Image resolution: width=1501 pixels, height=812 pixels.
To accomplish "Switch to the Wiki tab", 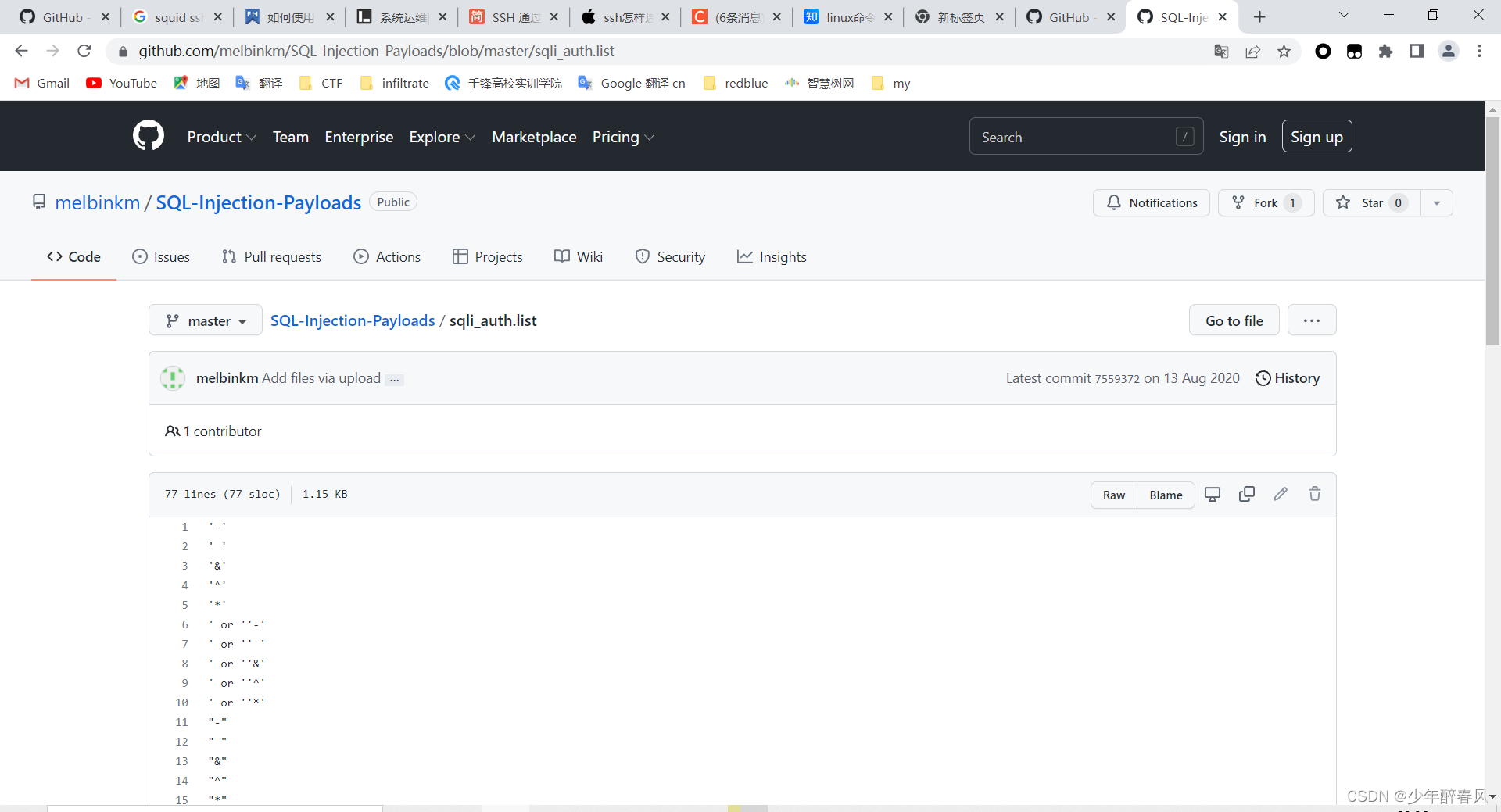I will click(x=579, y=256).
